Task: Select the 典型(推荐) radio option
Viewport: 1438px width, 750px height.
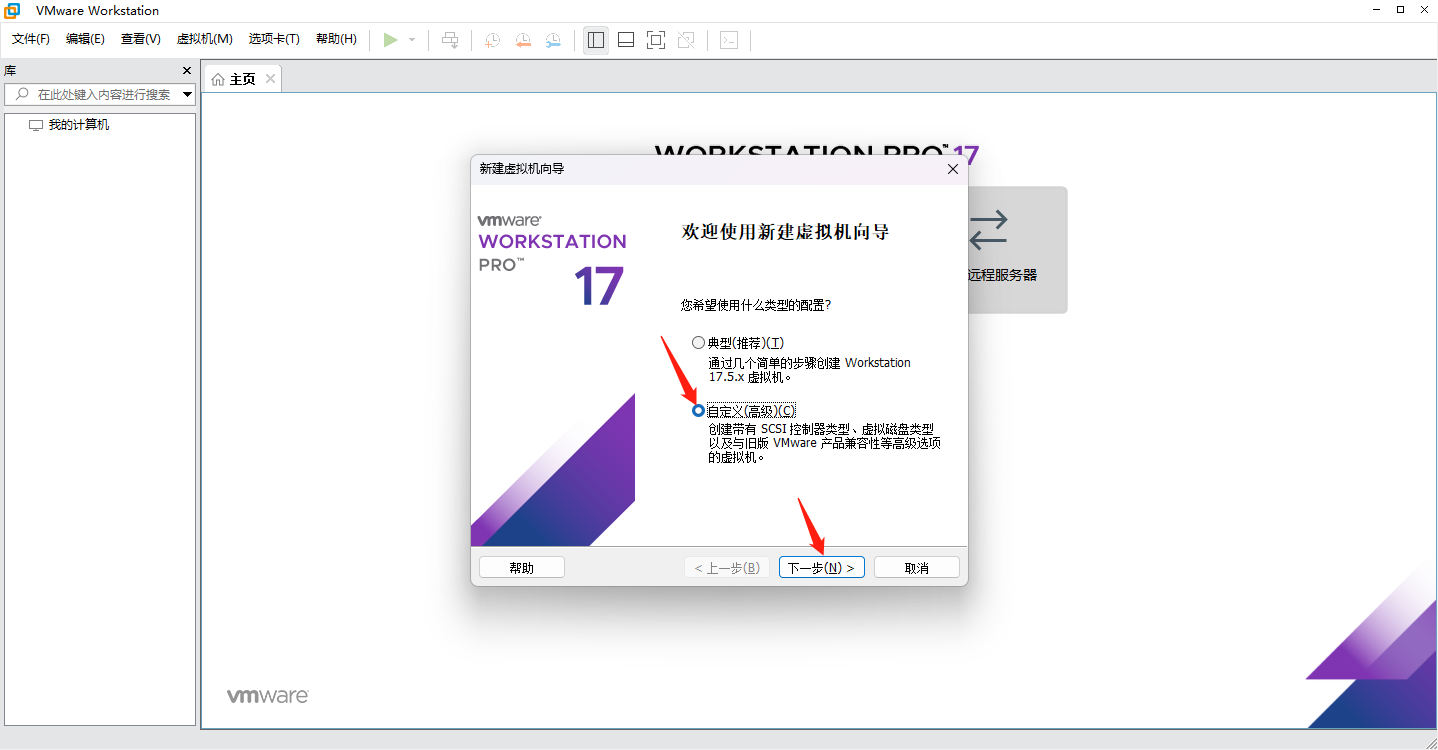Action: point(698,343)
